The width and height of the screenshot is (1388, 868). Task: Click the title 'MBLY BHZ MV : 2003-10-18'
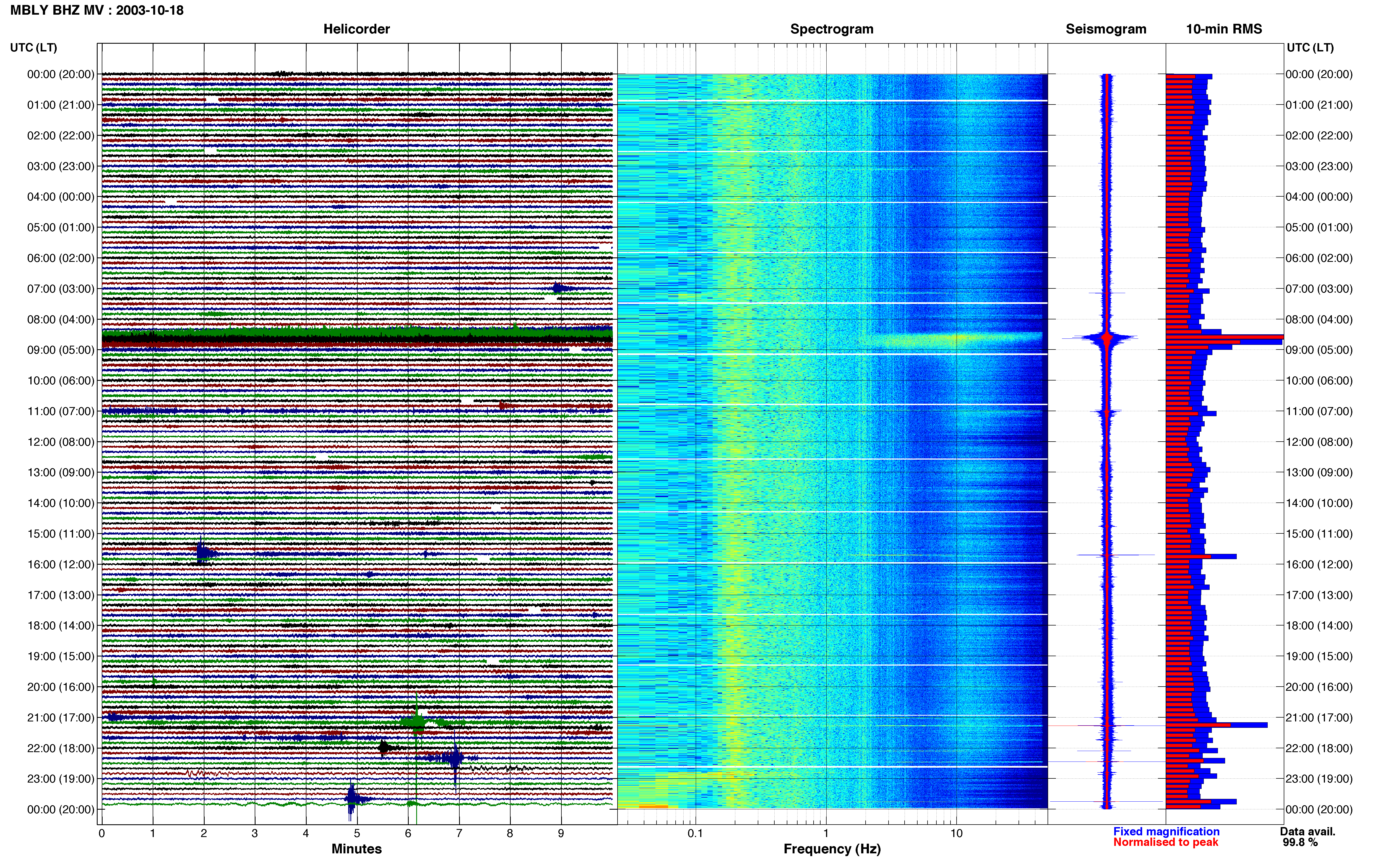point(97,10)
